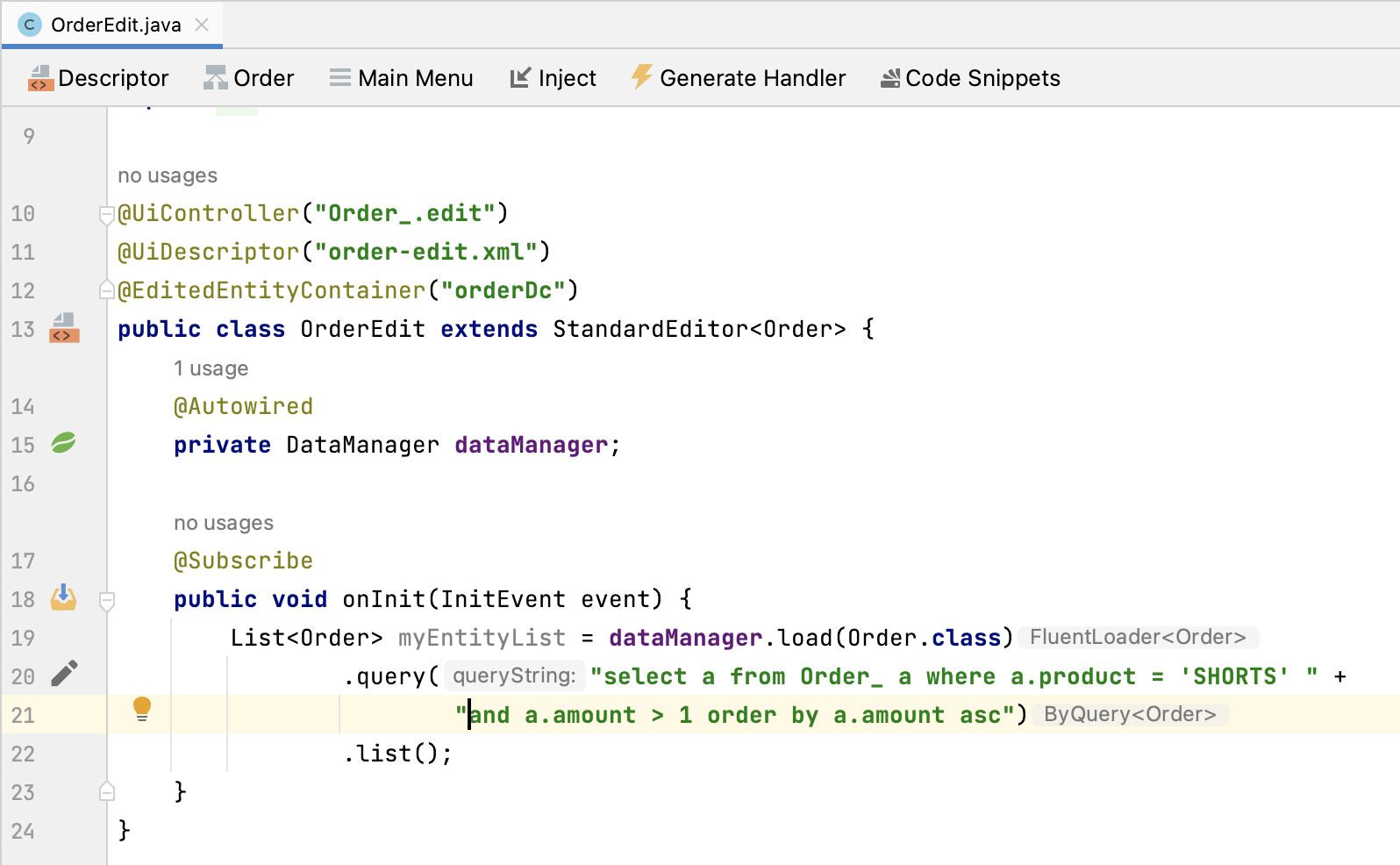Collapse the onInit method fold marker on line 18
Image resolution: width=1400 pixels, height=865 pixels.
(x=107, y=601)
